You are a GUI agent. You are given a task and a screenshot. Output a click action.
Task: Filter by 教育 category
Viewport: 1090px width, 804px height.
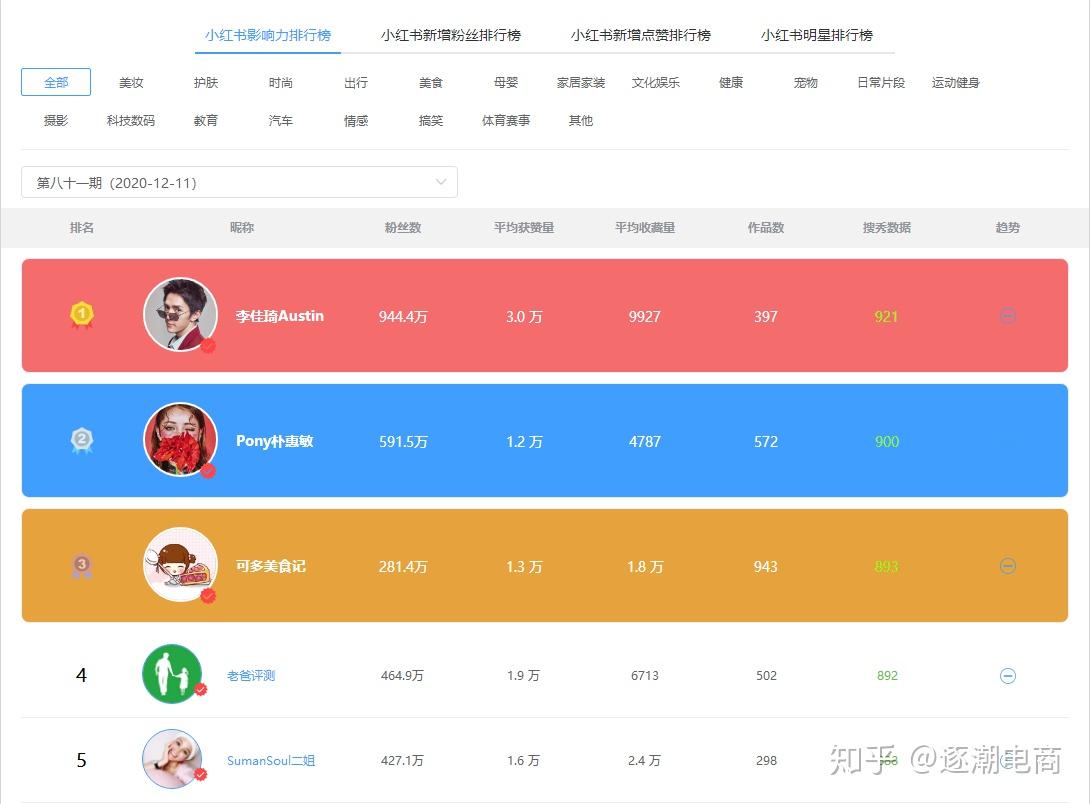(x=206, y=120)
